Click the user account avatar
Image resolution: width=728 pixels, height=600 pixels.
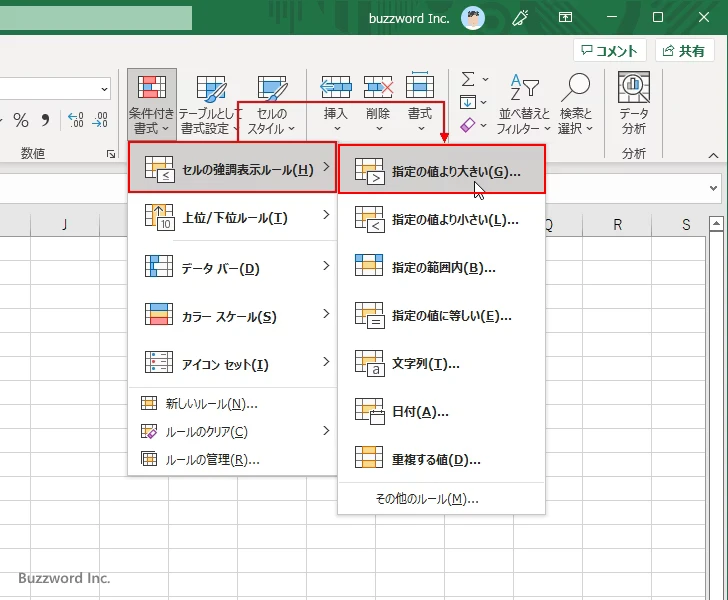472,17
